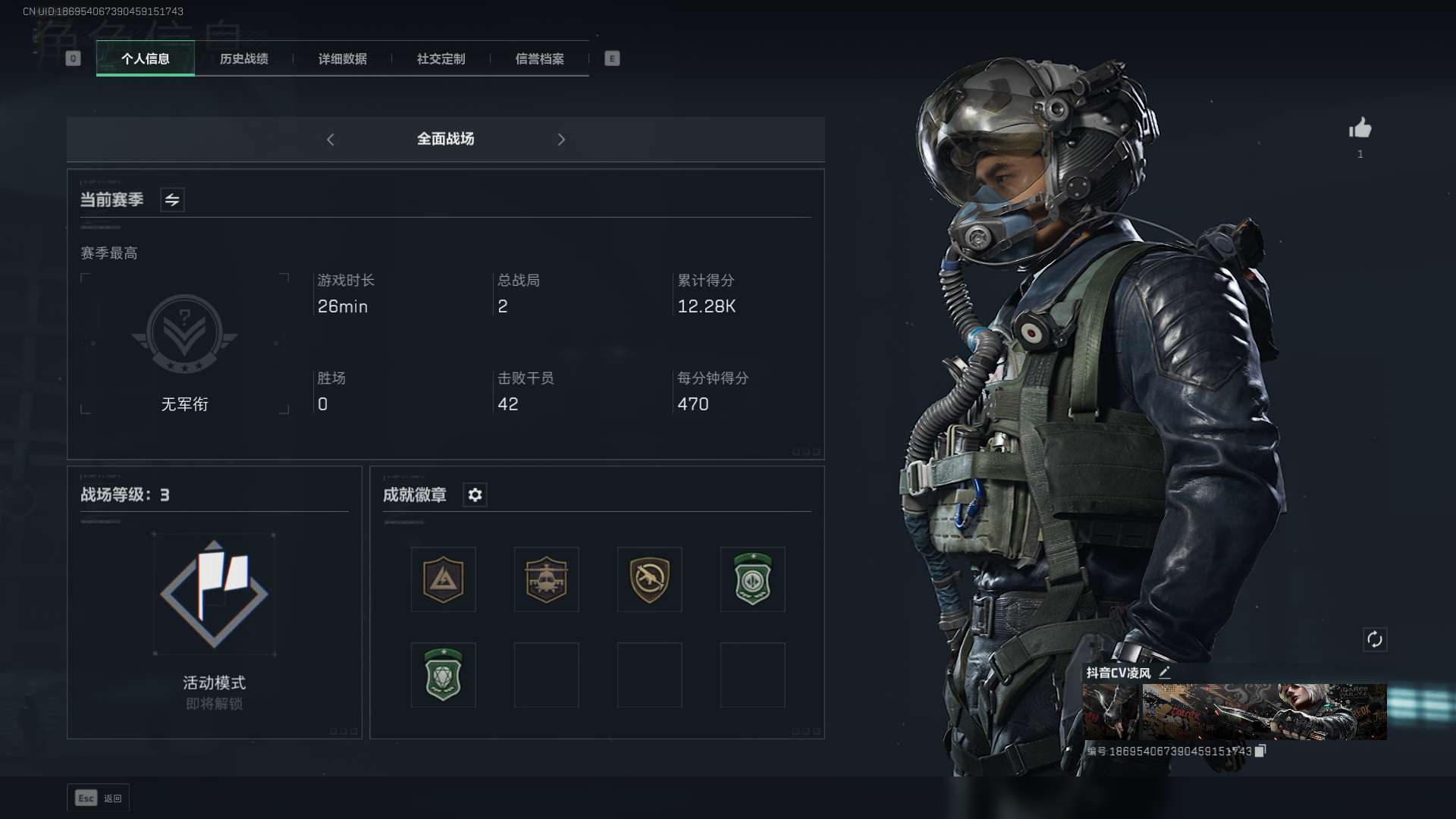The height and width of the screenshot is (819, 1456).
Task: Click the Esc 返回 back button
Action: tap(98, 798)
